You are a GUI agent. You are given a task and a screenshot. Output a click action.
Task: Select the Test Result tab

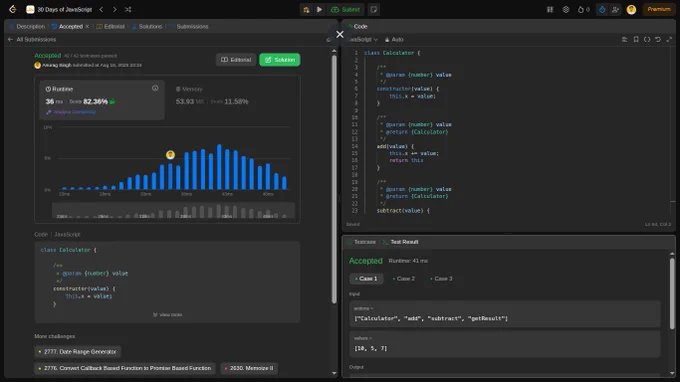pyautogui.click(x=401, y=242)
